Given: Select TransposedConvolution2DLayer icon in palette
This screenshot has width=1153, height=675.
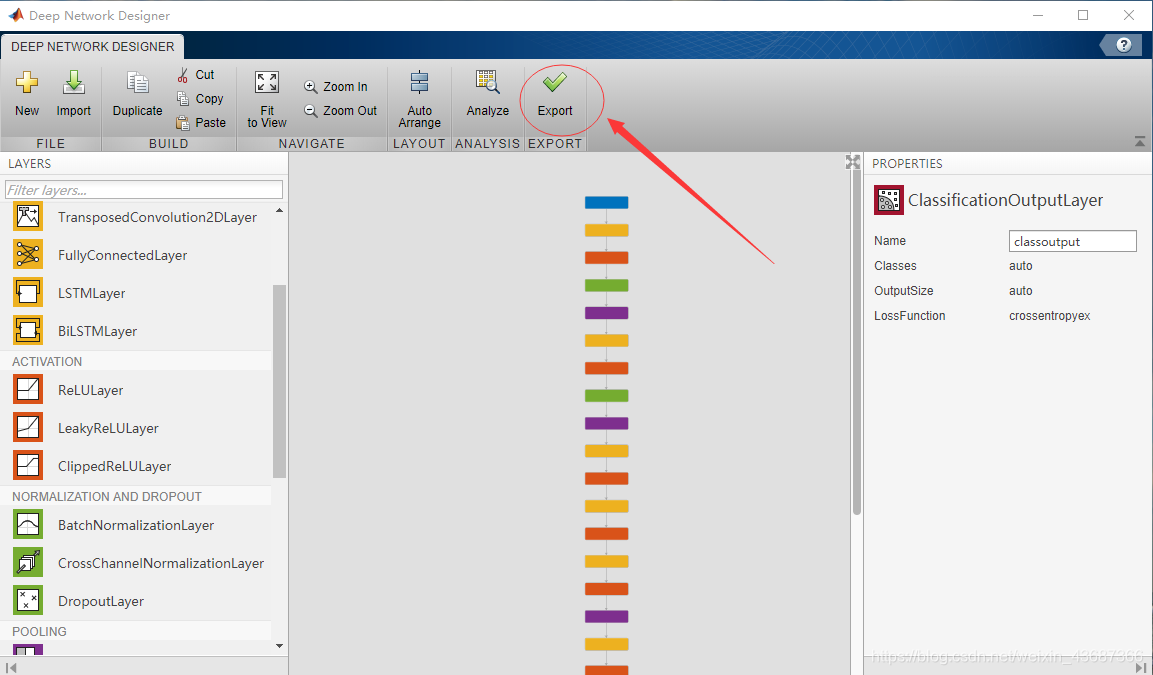Looking at the screenshot, I should point(28,217).
